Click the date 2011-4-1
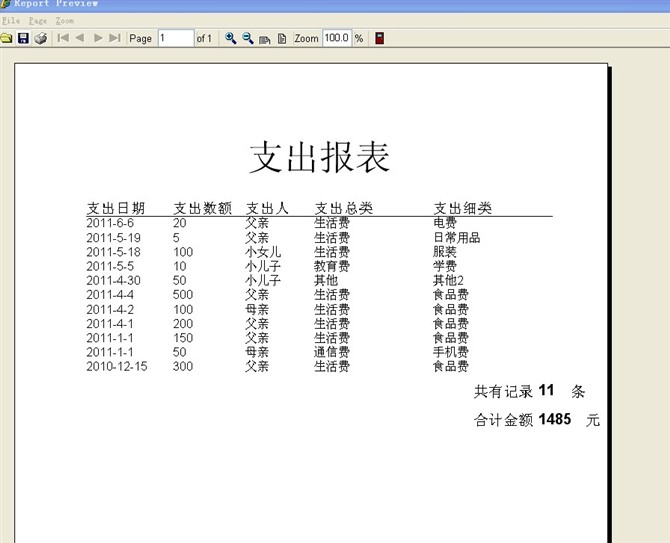The image size is (670, 543). tap(110, 324)
